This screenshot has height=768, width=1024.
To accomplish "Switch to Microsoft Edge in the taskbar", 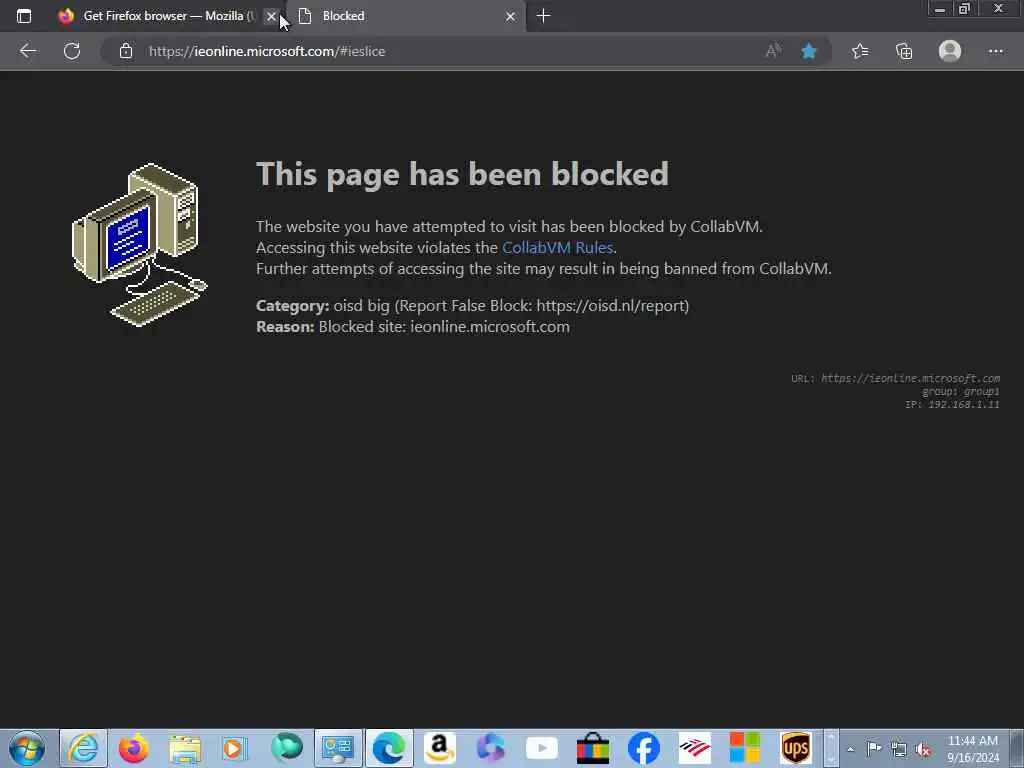I will click(389, 748).
